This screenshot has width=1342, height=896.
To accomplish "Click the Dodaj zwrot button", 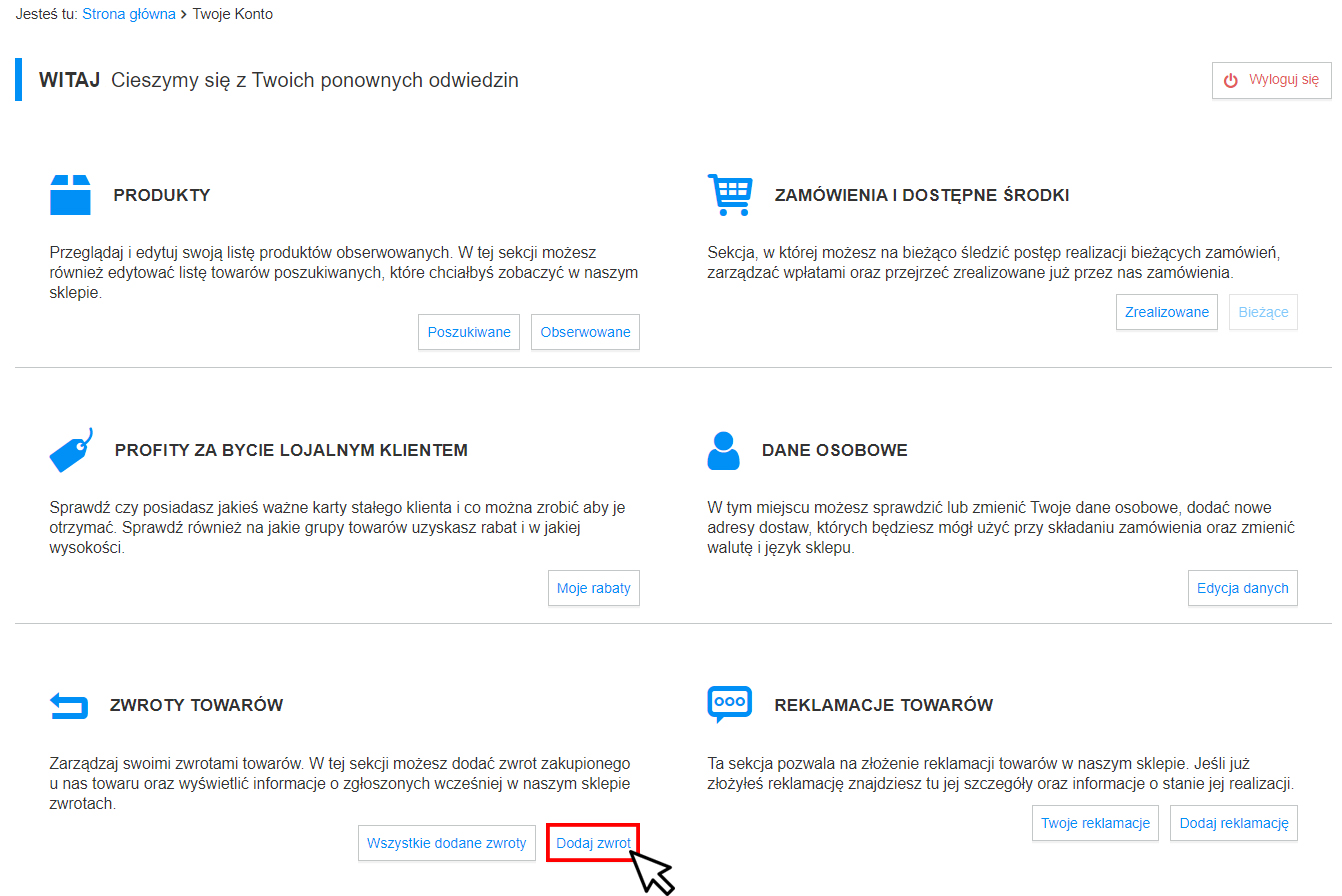I will (x=594, y=843).
